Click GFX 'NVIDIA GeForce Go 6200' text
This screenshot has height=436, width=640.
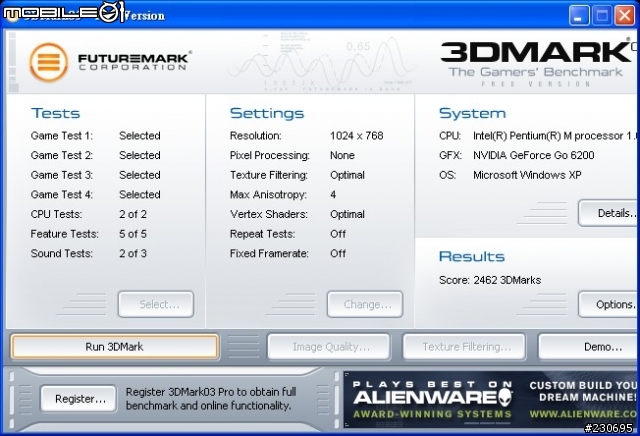[x=533, y=155]
